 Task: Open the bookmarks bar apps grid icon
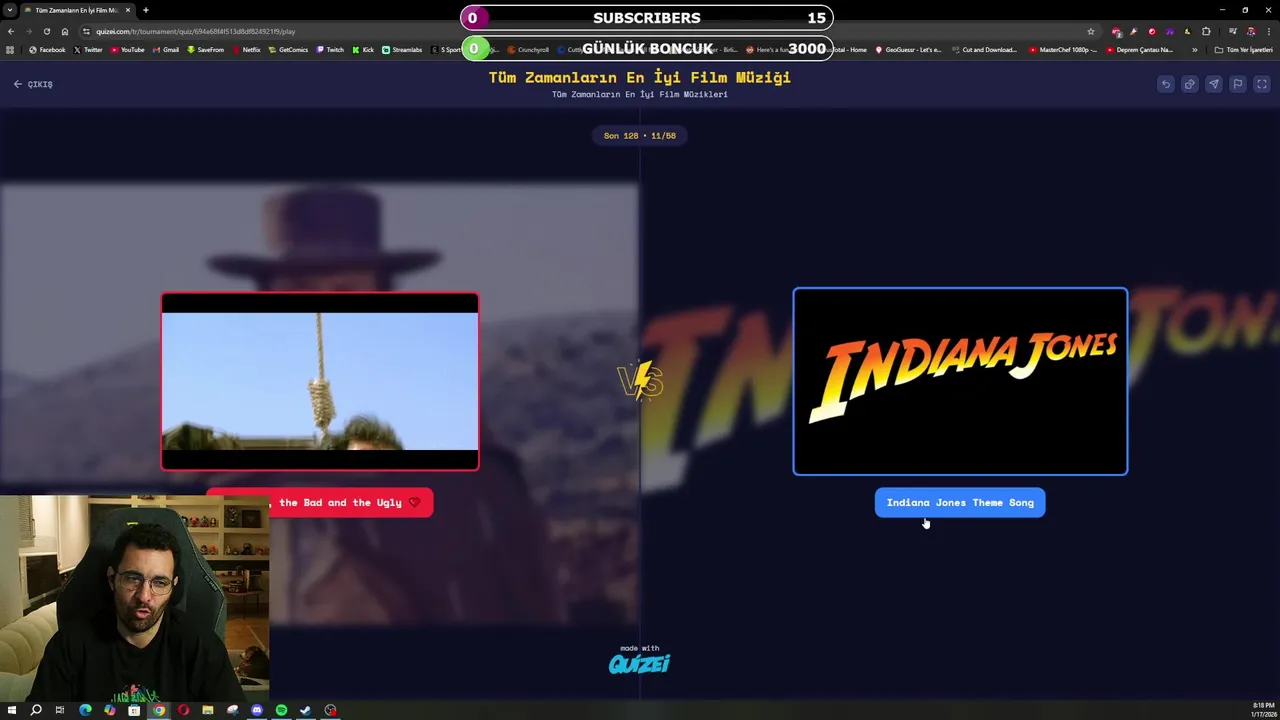click(10, 50)
